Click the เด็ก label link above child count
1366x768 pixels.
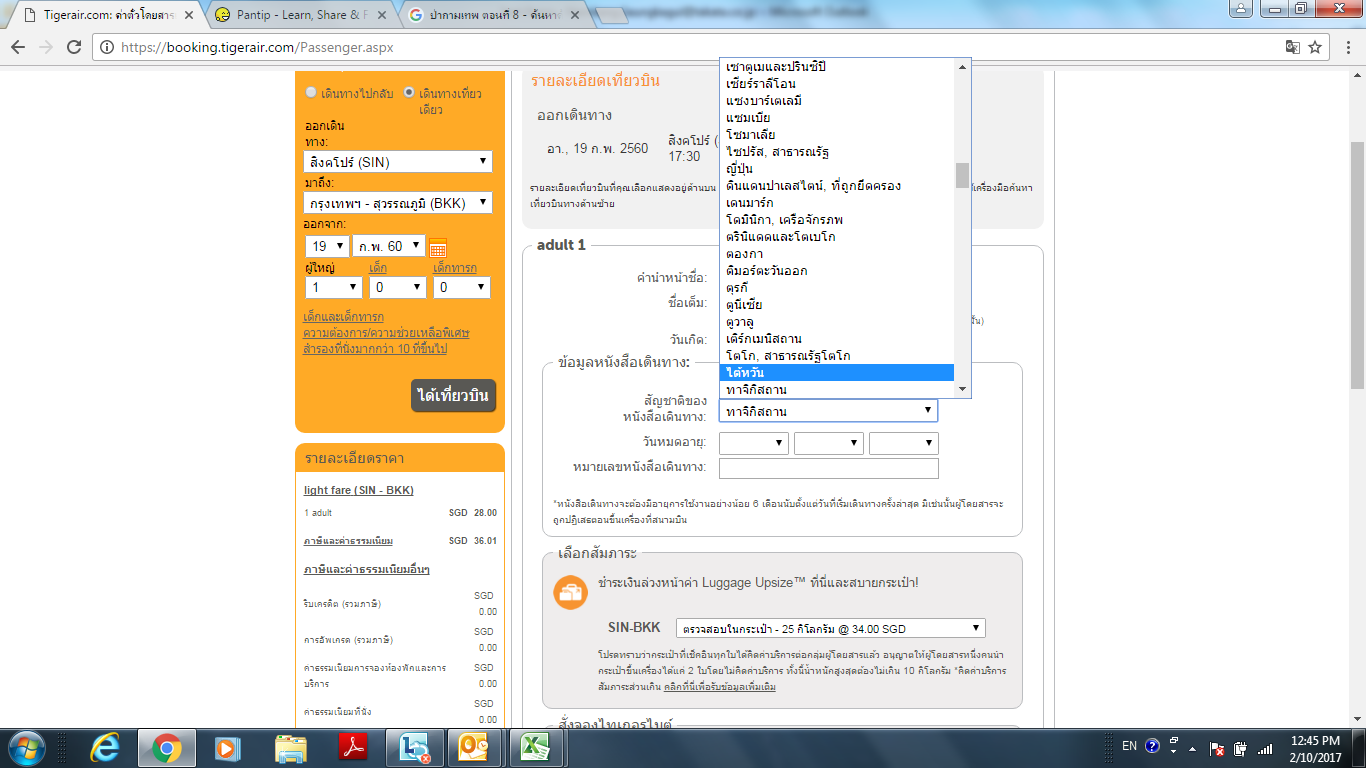pos(378,268)
